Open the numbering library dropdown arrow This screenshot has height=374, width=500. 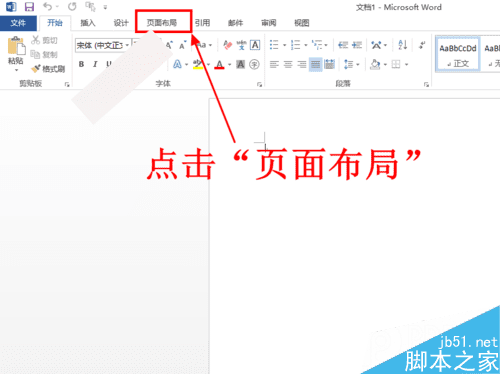coord(305,45)
